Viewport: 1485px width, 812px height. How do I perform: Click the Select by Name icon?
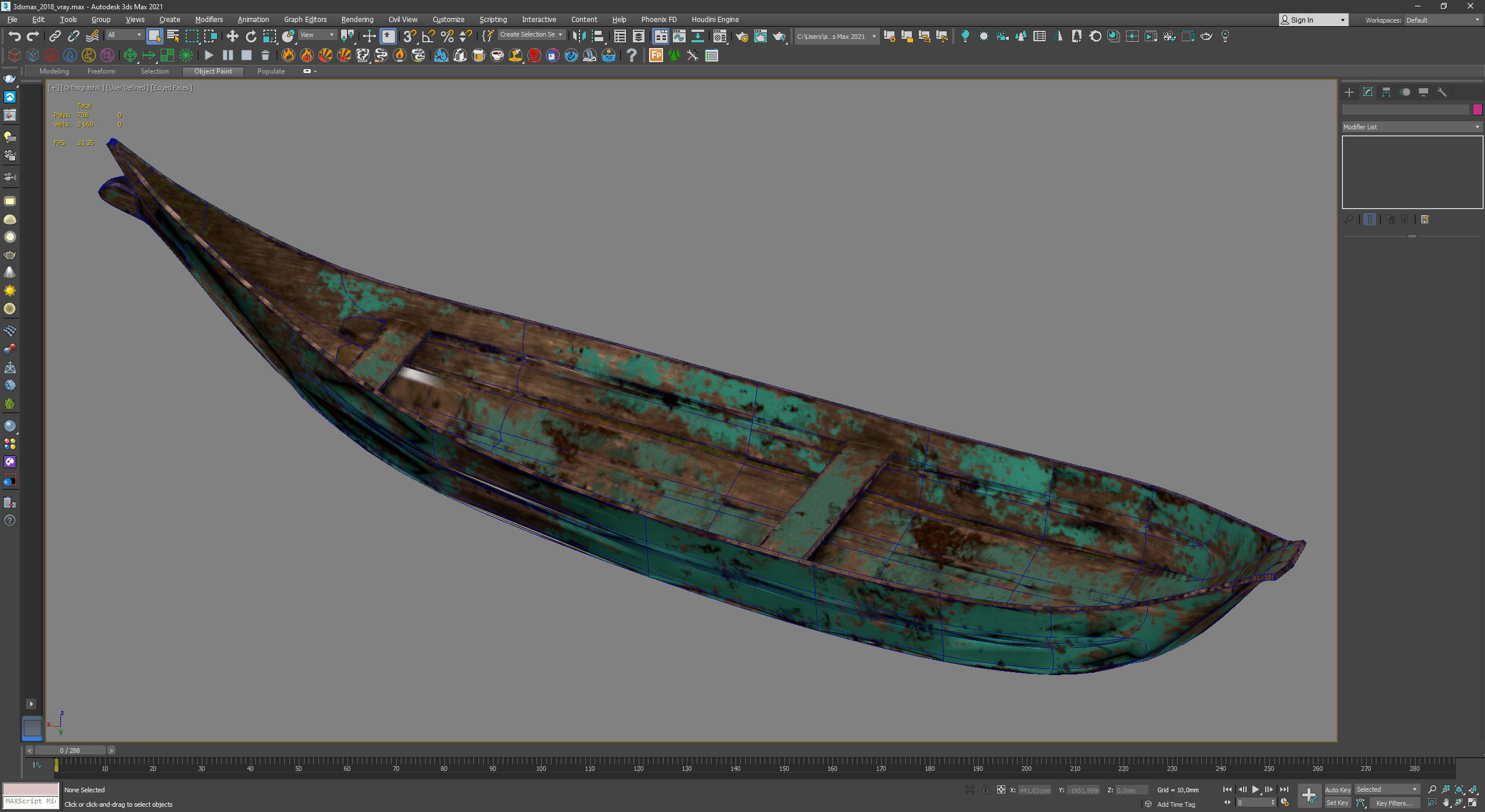(x=173, y=37)
